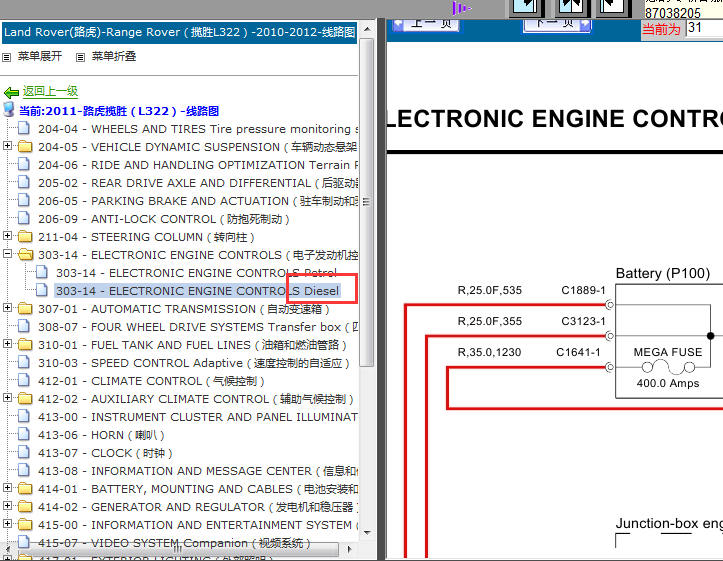Collapse the 303-14 ELECTRONIC ENGINE CONTROLS folder
Viewport: 723px width, 561px height.
7,254
